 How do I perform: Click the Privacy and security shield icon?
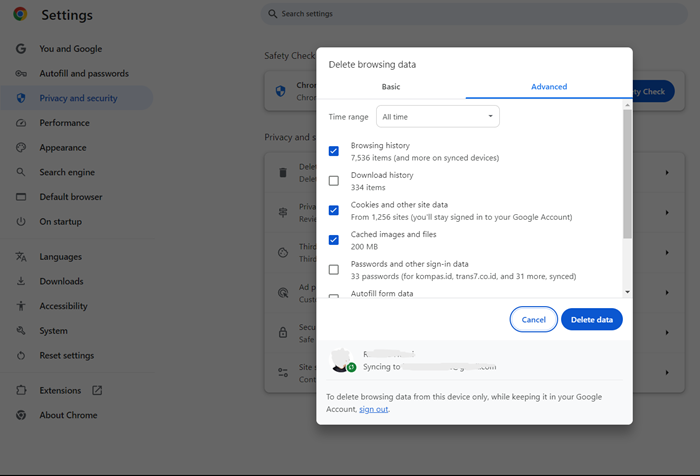coord(21,98)
